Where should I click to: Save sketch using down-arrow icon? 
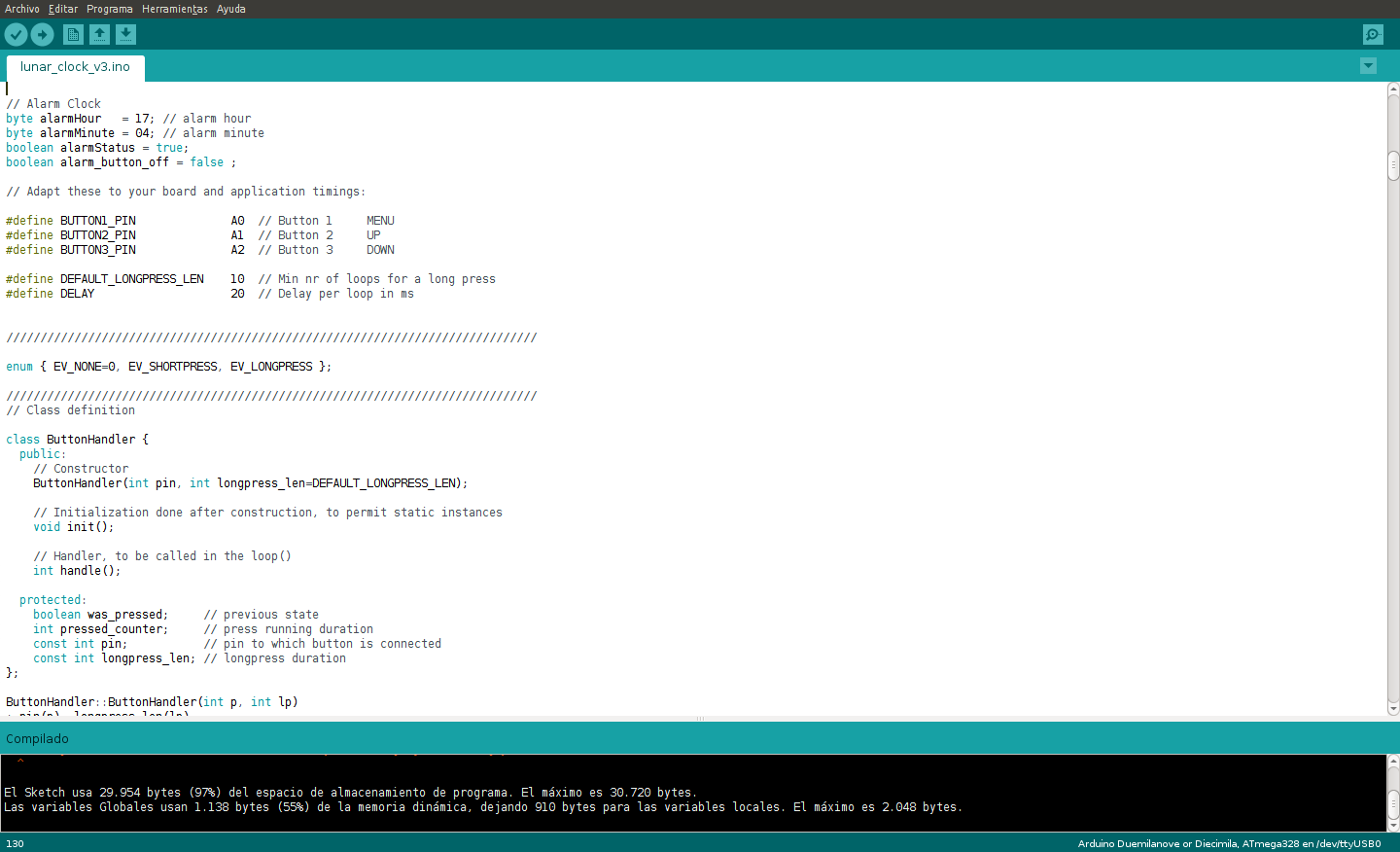click(125, 35)
